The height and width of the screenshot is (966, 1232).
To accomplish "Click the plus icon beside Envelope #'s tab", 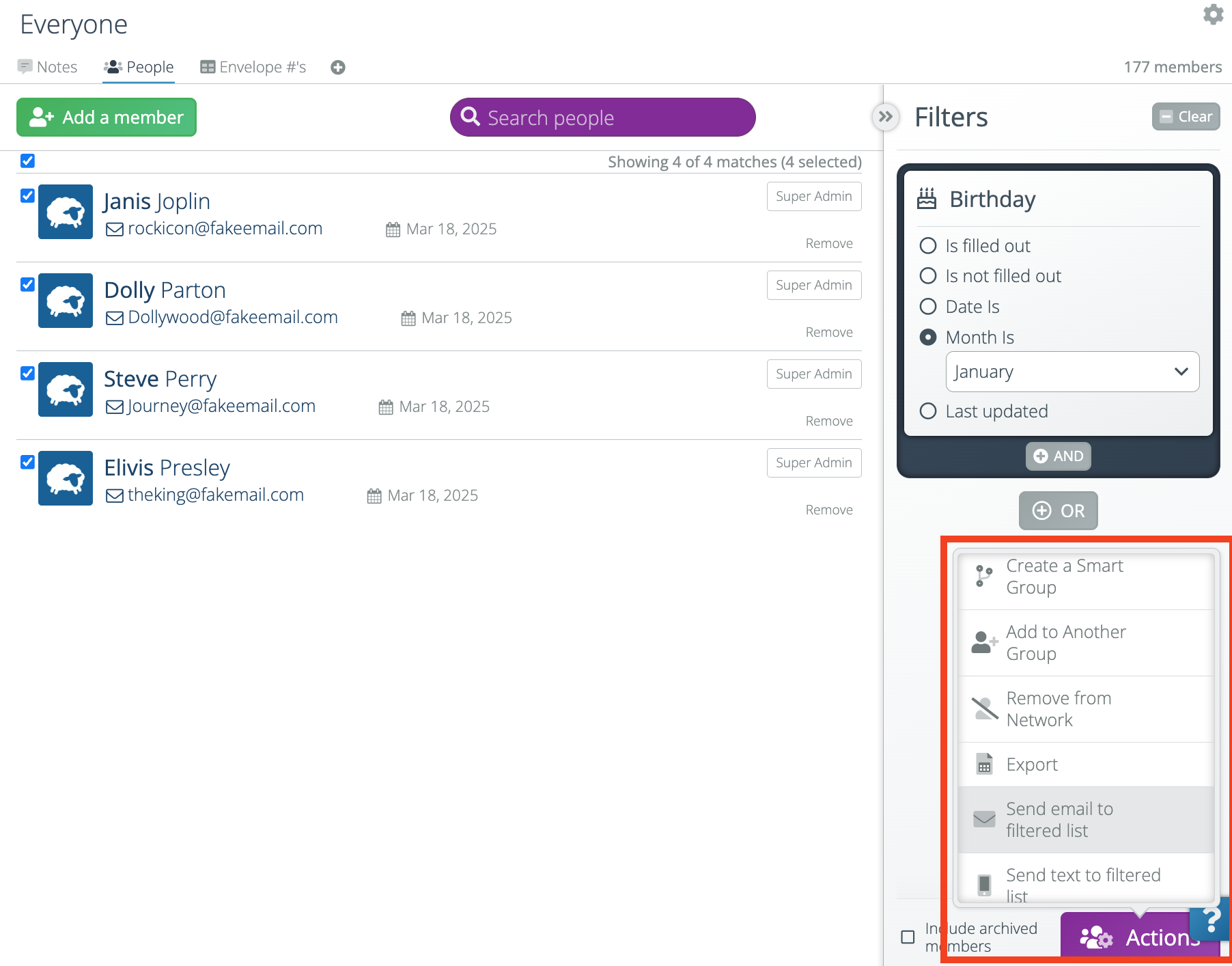I will point(338,67).
